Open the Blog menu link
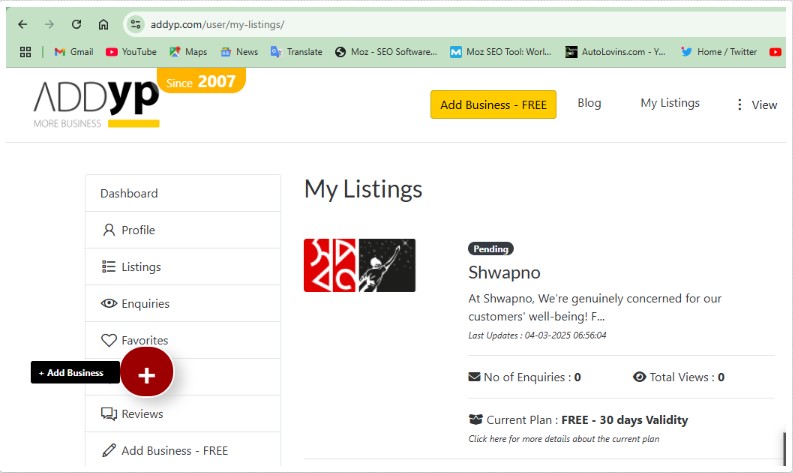The image size is (793, 473). click(589, 103)
